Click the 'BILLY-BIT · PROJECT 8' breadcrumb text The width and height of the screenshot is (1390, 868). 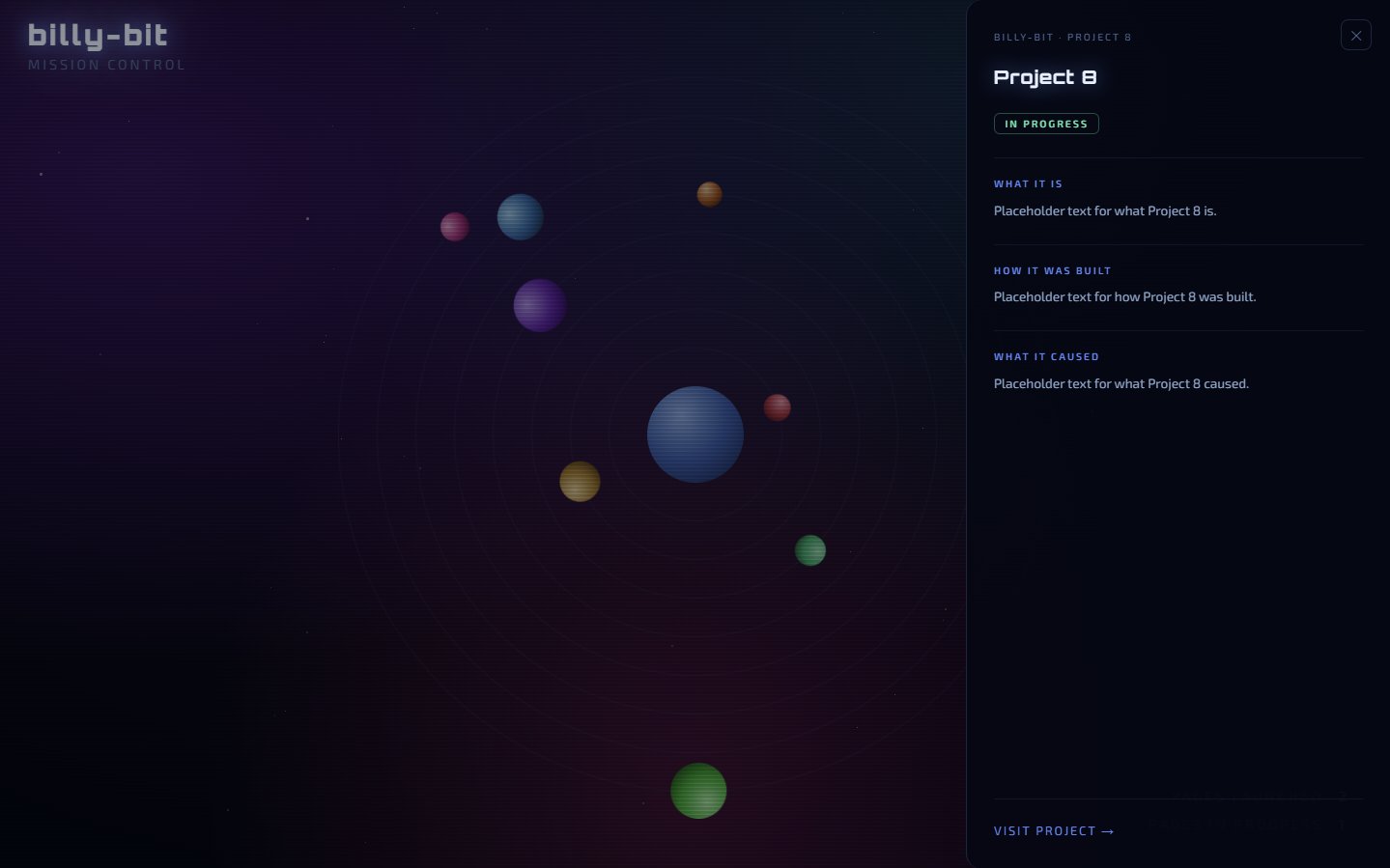1063,38
